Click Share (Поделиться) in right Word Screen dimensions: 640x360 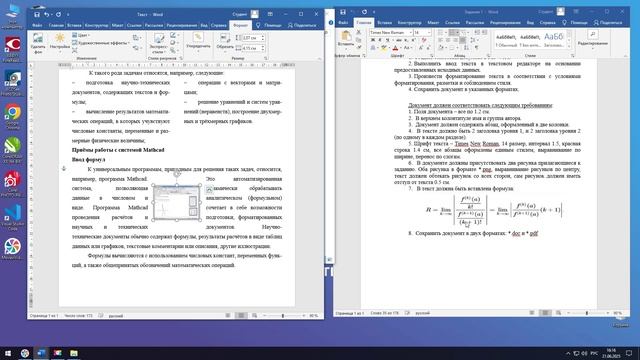click(x=608, y=23)
